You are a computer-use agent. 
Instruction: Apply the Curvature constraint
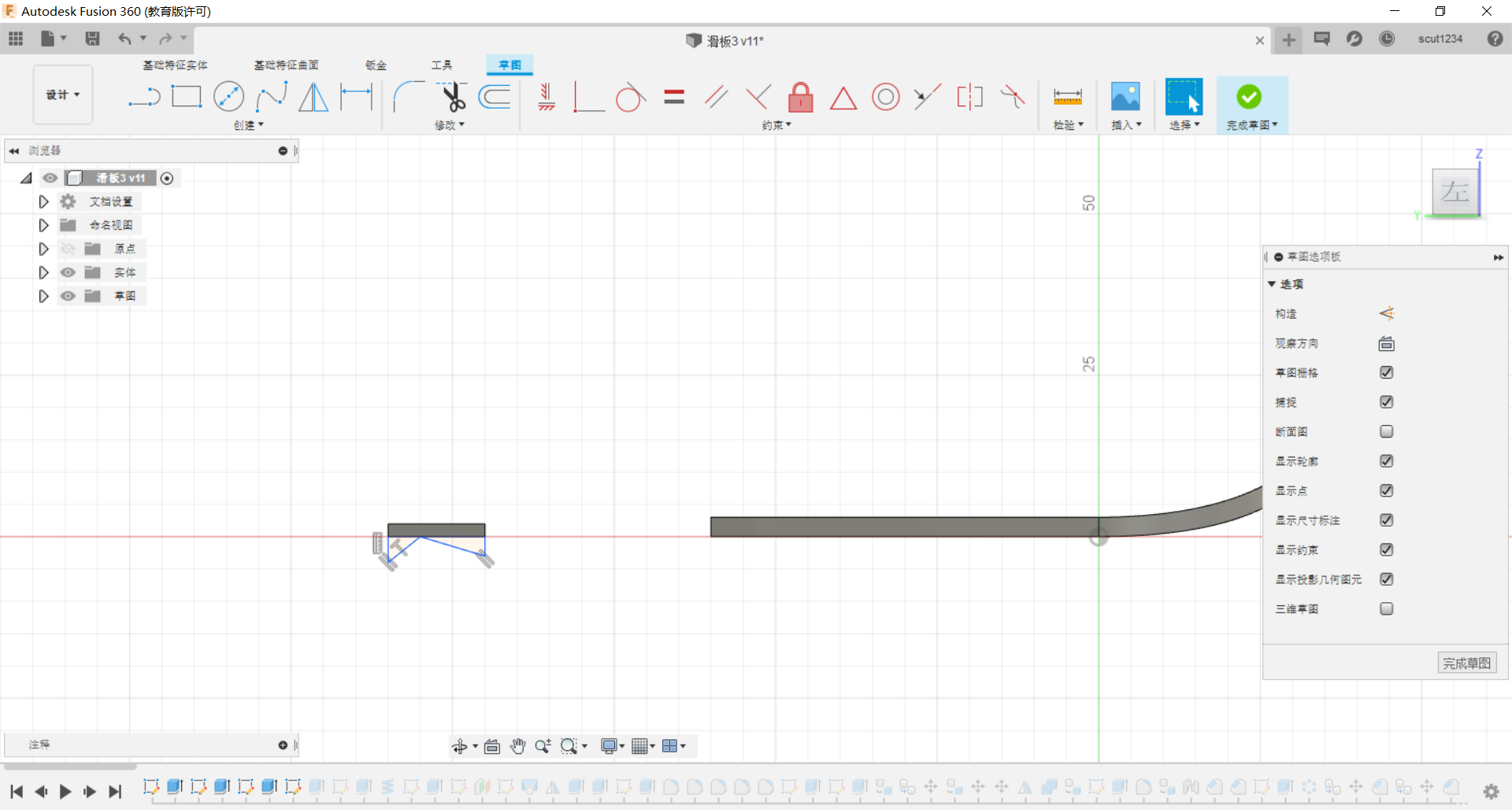click(x=1013, y=97)
